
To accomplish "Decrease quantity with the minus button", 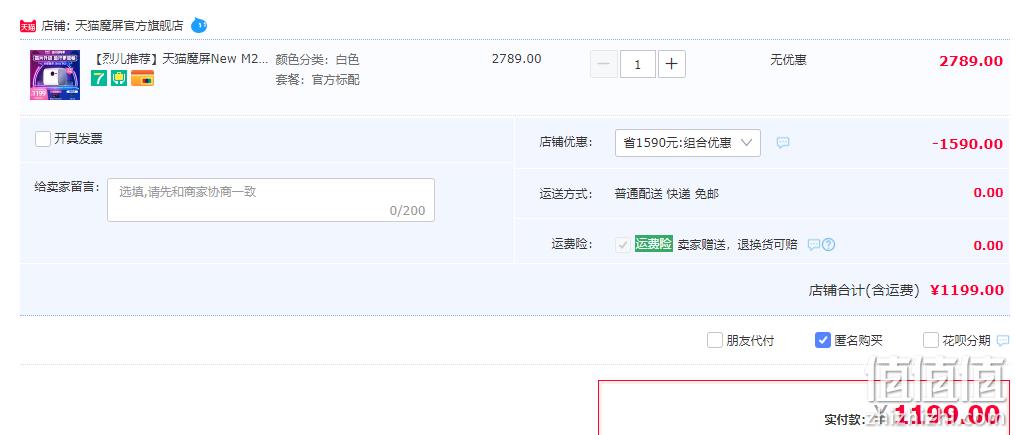I will [604, 64].
